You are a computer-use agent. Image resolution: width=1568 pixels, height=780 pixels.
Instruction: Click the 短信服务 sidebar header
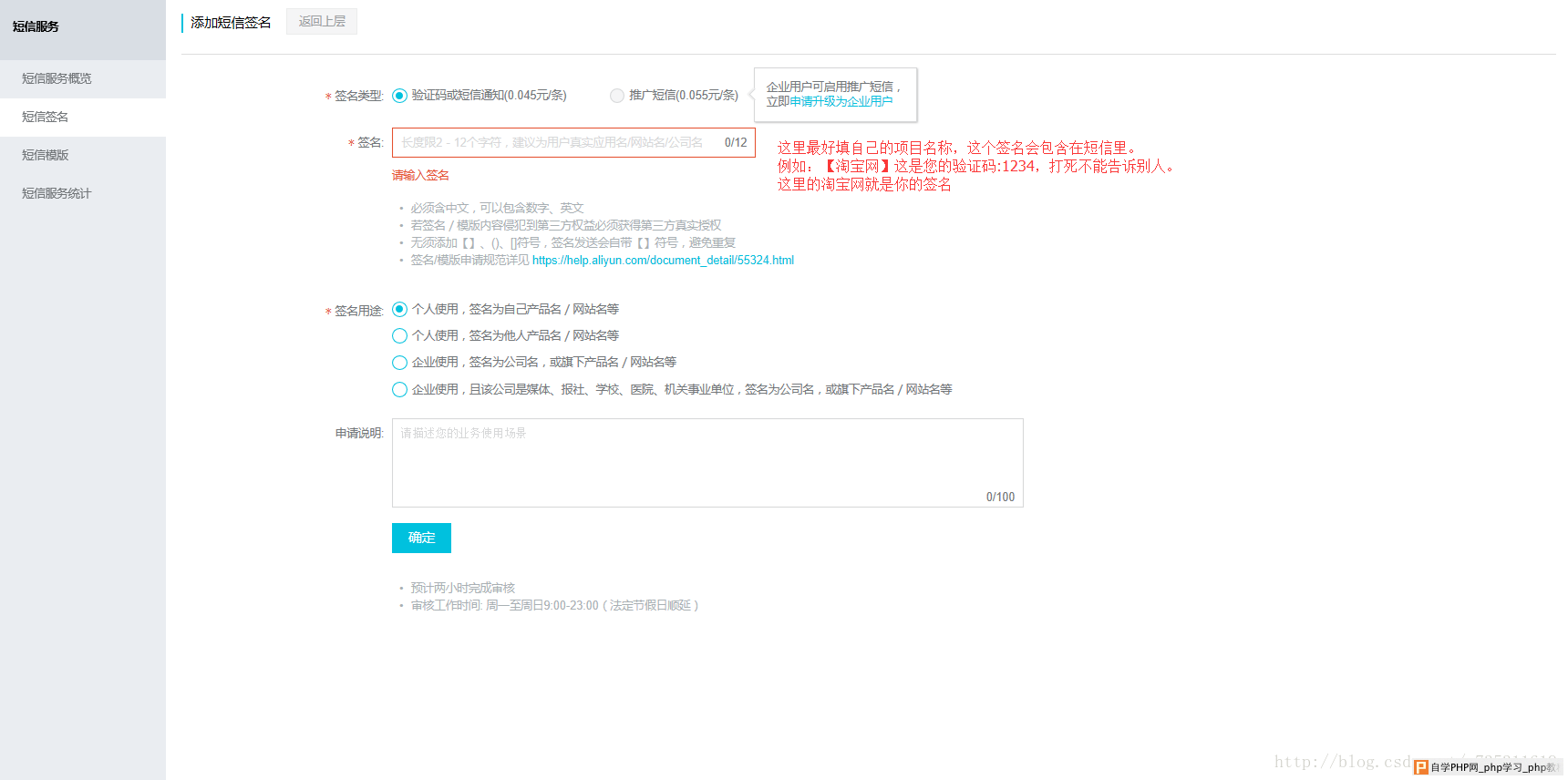36,26
